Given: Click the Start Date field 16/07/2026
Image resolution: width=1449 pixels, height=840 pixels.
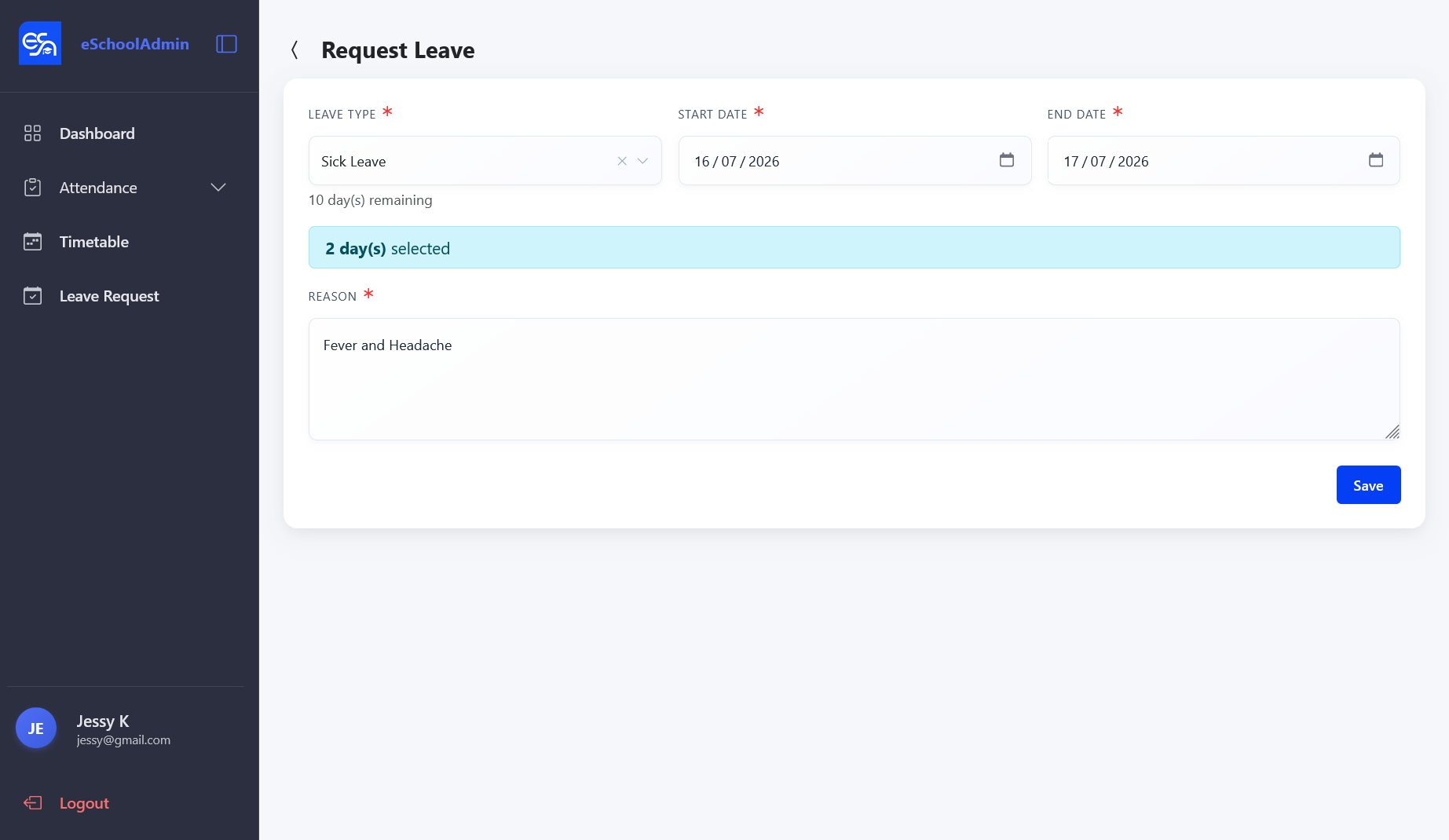Looking at the screenshot, I should click(854, 161).
